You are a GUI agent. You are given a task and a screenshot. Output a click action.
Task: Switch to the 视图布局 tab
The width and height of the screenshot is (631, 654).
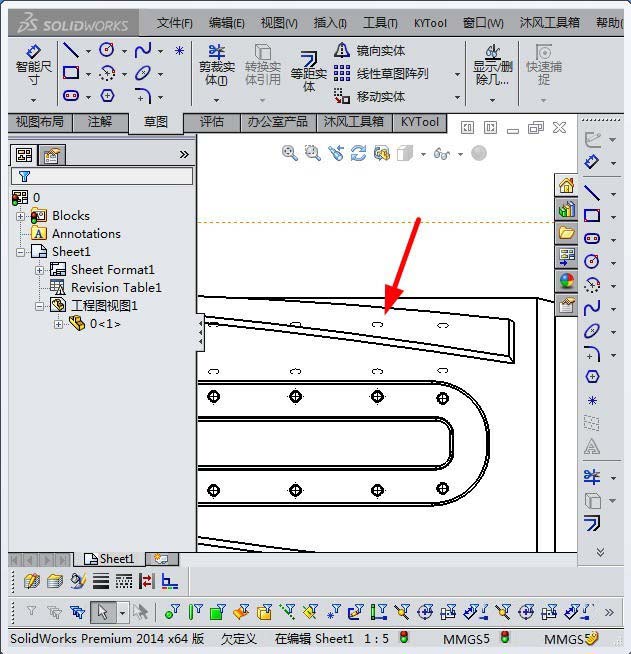40,122
